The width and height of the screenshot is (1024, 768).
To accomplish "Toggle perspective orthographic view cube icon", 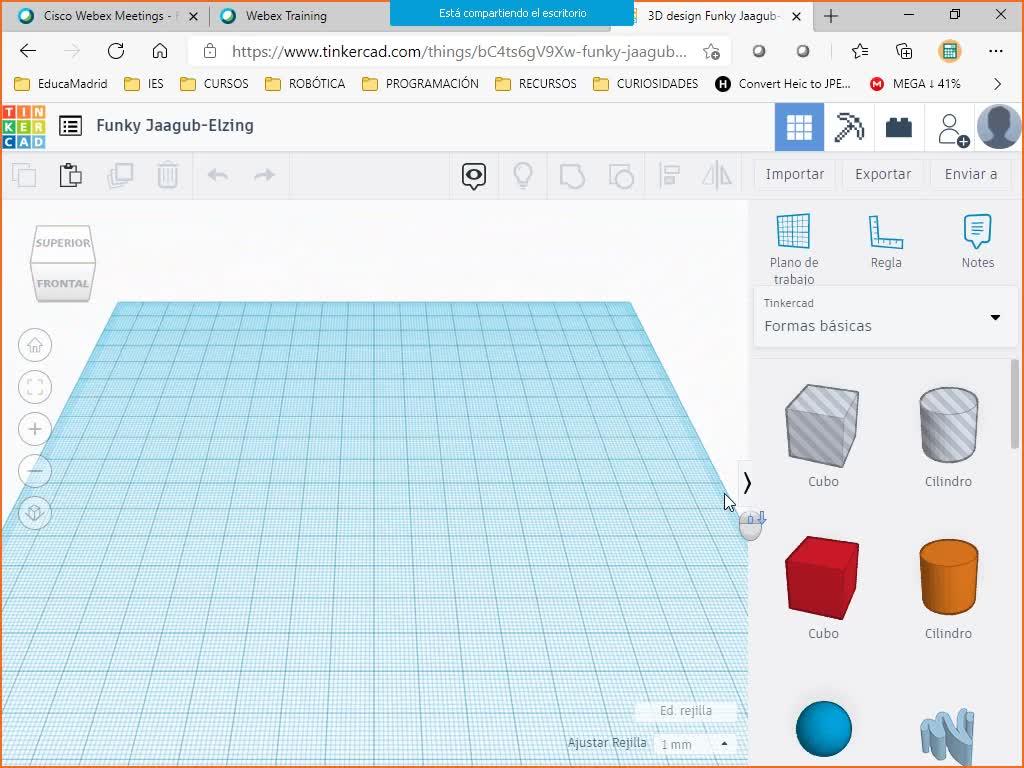I will click(35, 513).
